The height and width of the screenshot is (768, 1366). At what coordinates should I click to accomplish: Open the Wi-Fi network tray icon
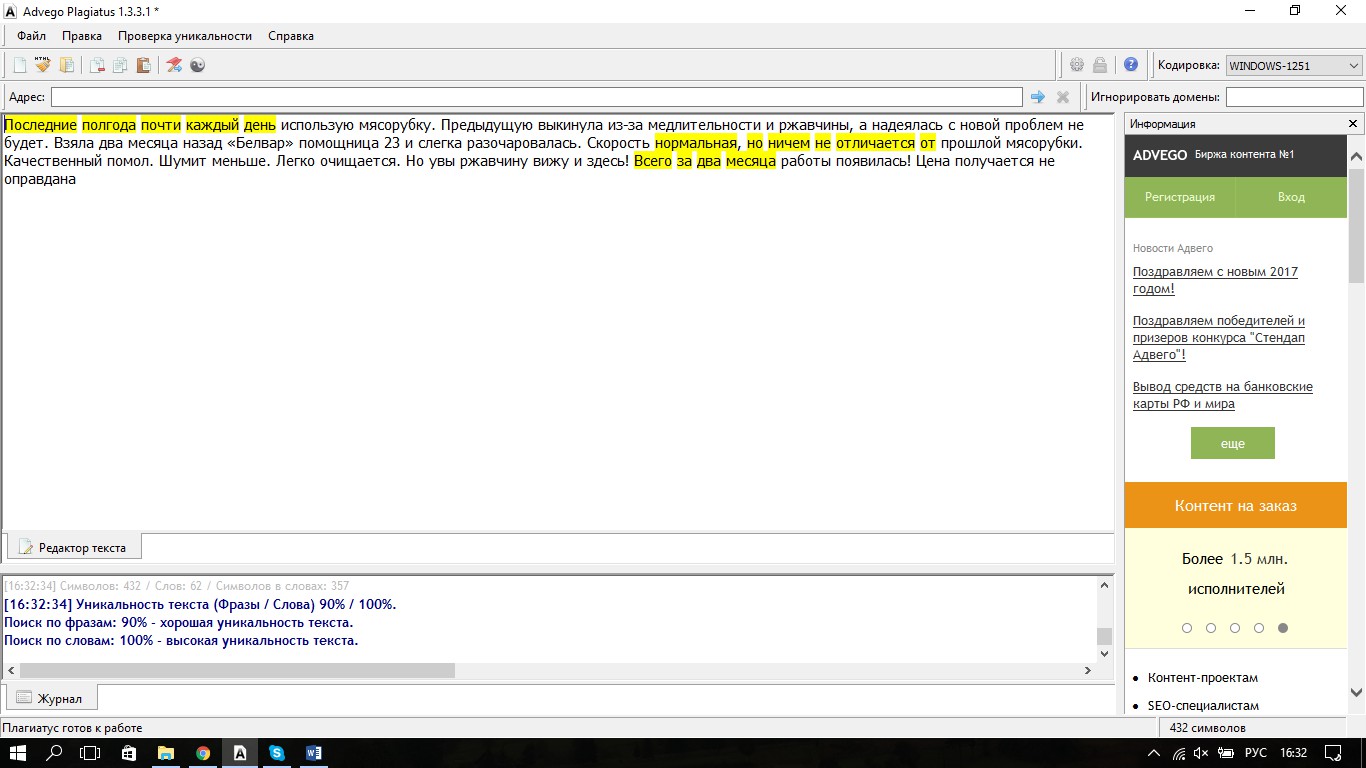point(1179,753)
